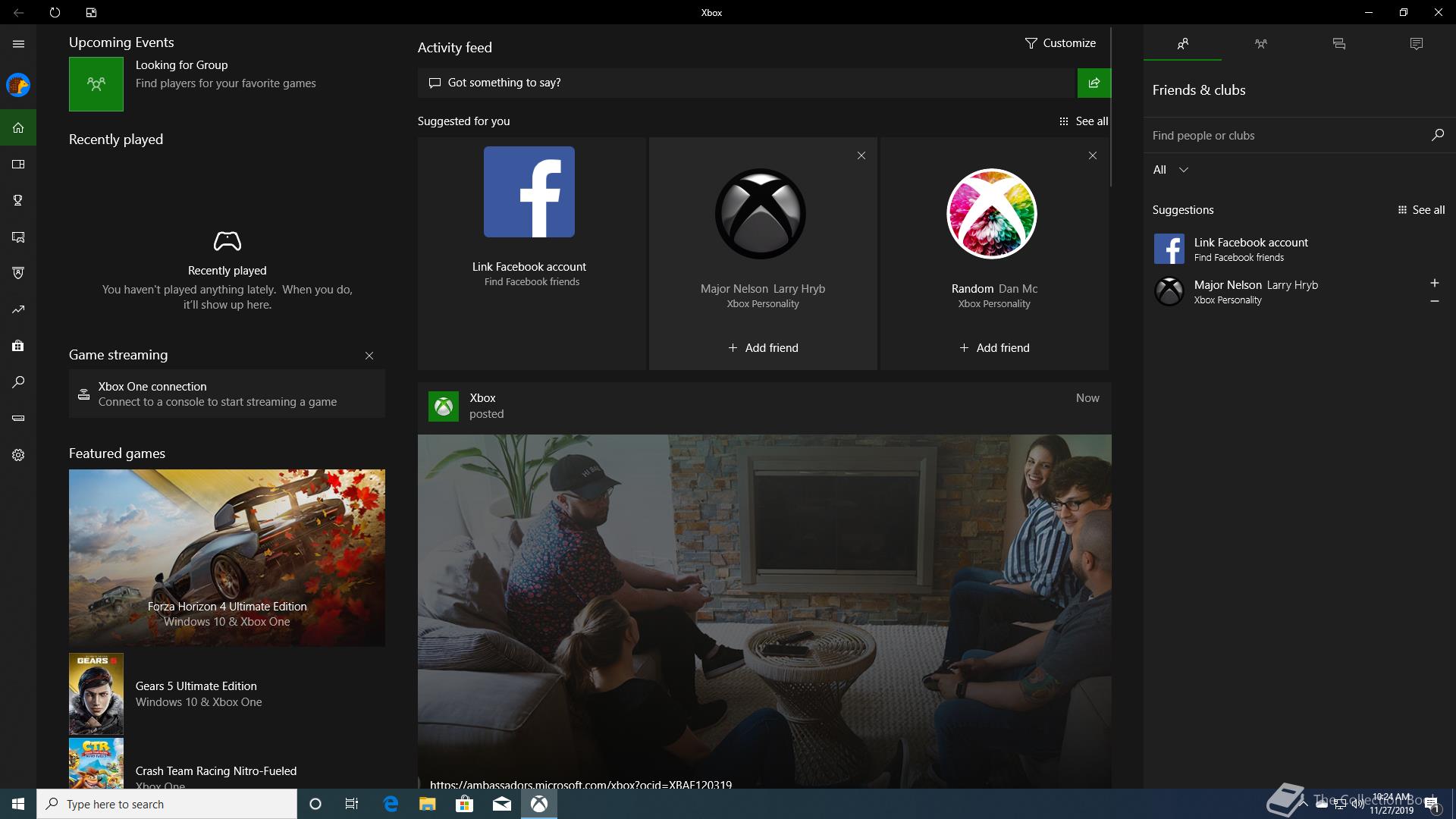The height and width of the screenshot is (819, 1456).
Task: Open Clubs shield icon
Action: click(18, 273)
